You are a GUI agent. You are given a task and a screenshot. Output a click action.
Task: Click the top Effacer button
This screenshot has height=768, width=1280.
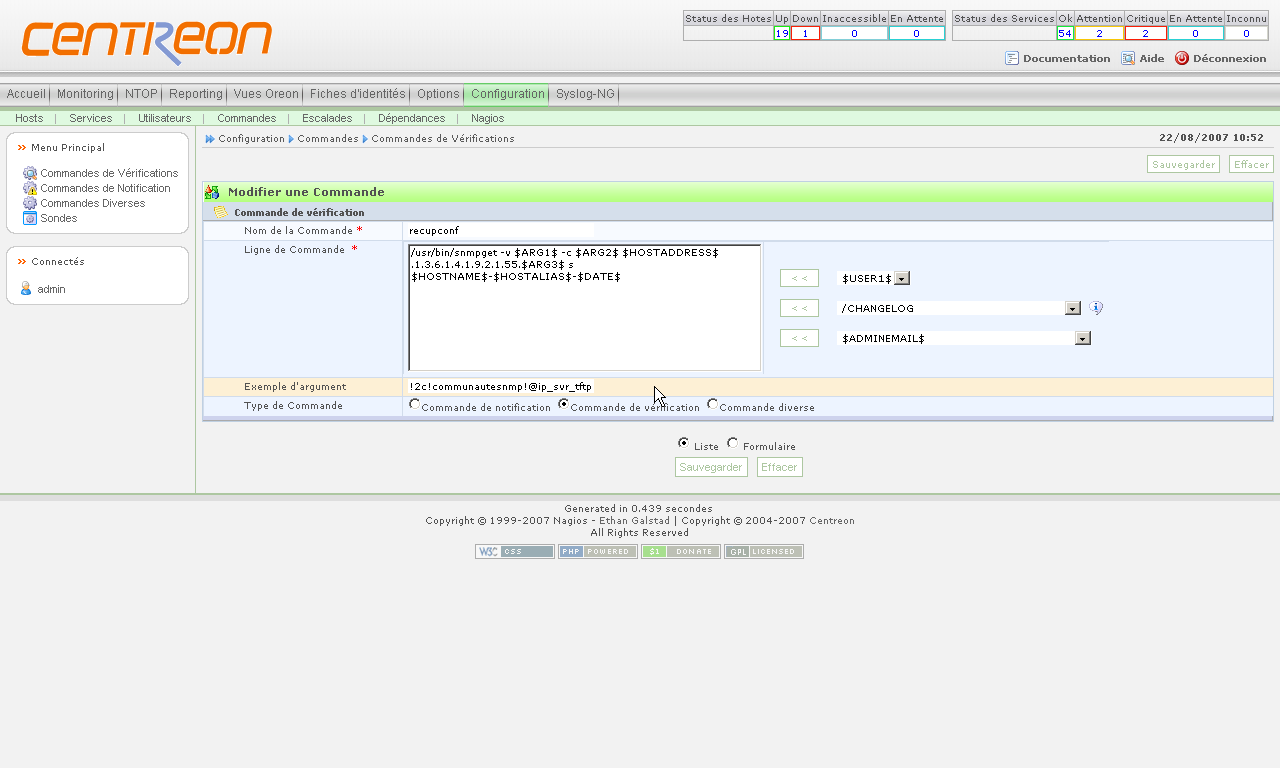(x=1251, y=164)
